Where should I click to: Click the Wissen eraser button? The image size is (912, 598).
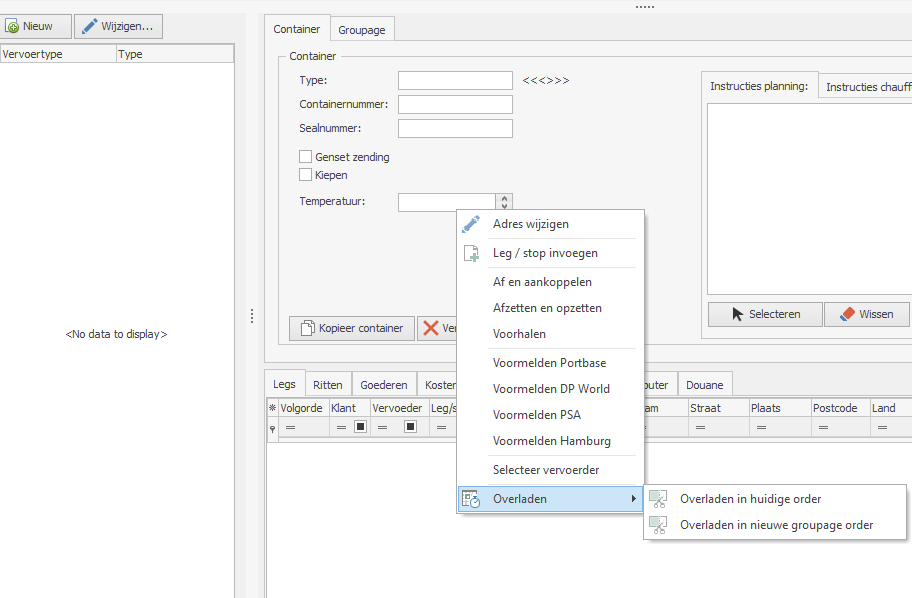click(x=867, y=314)
